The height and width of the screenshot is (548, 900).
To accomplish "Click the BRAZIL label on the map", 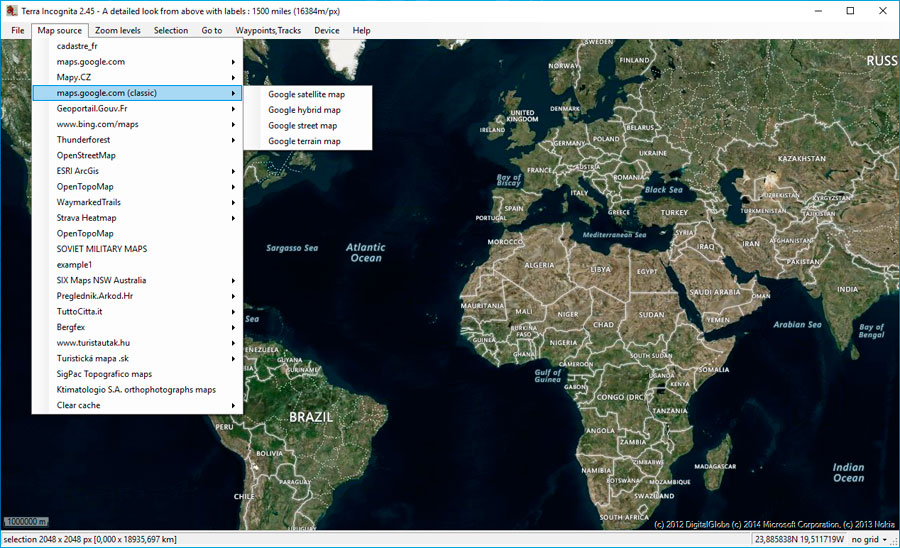I will (311, 417).
